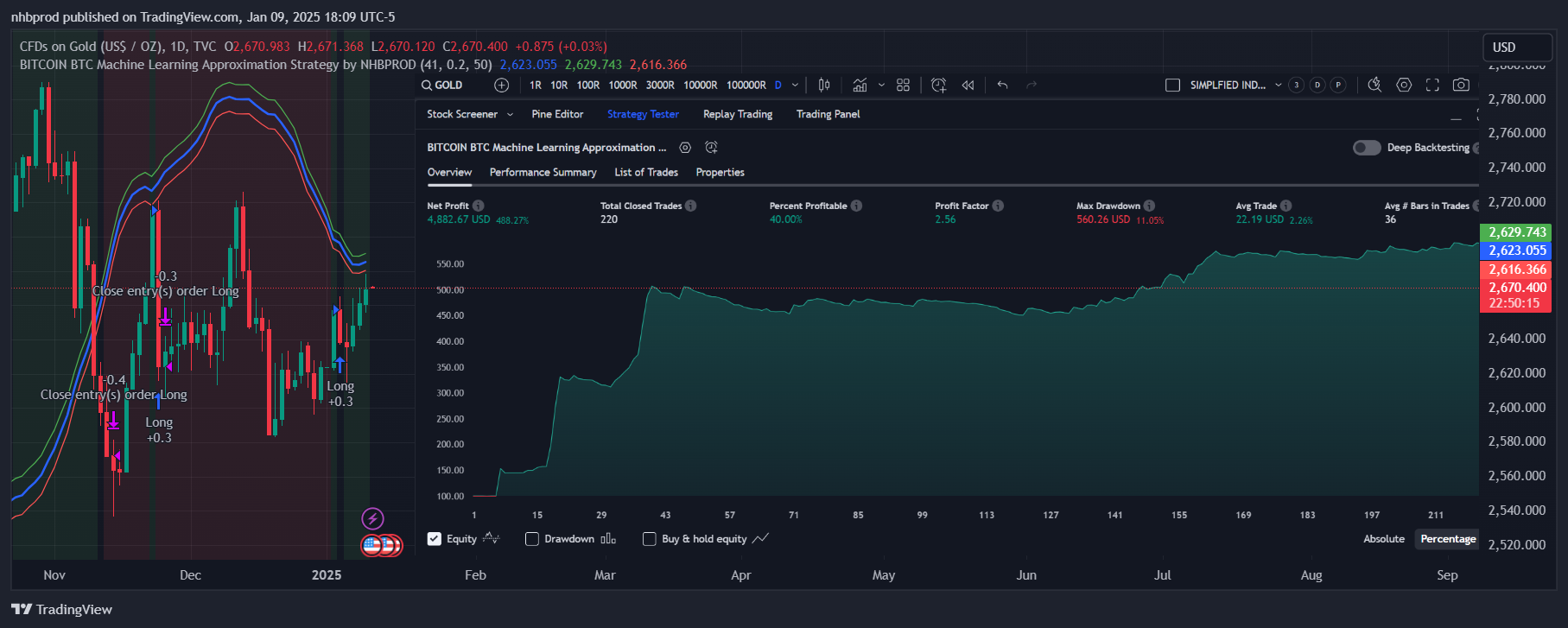Click the Stock Screener label
1568x628 pixels.
462,114
